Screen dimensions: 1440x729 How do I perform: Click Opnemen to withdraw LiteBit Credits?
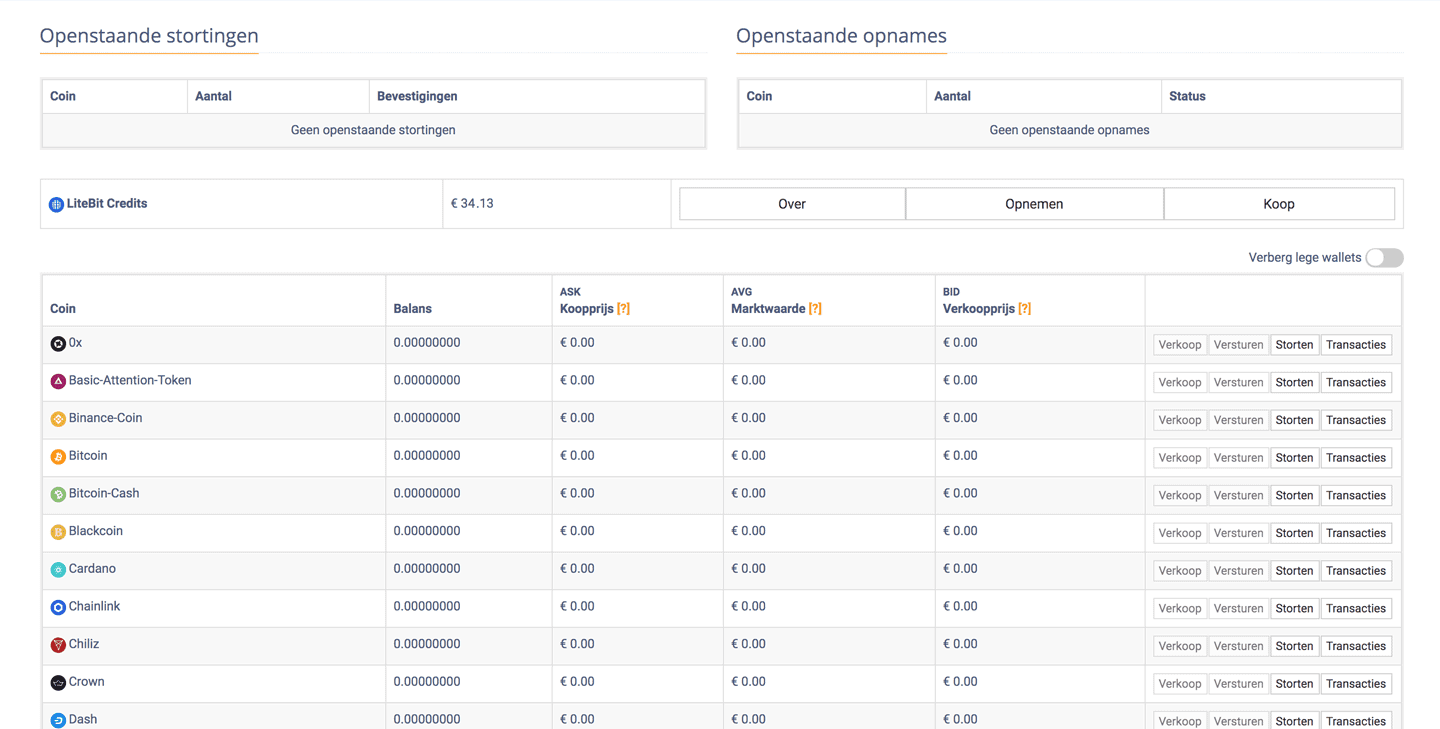(x=1034, y=204)
